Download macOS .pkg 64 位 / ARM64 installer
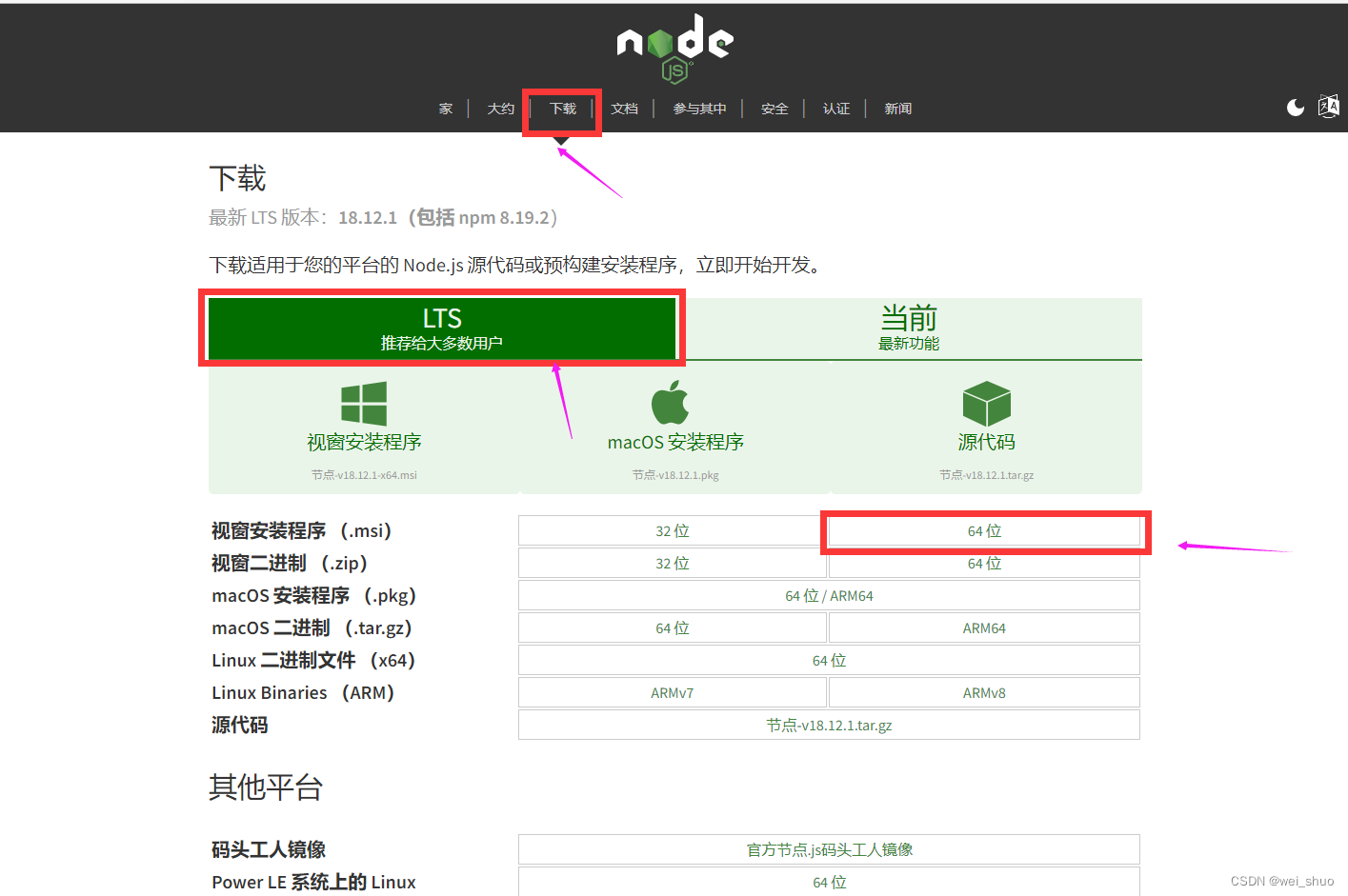The image size is (1348, 896). click(x=829, y=596)
